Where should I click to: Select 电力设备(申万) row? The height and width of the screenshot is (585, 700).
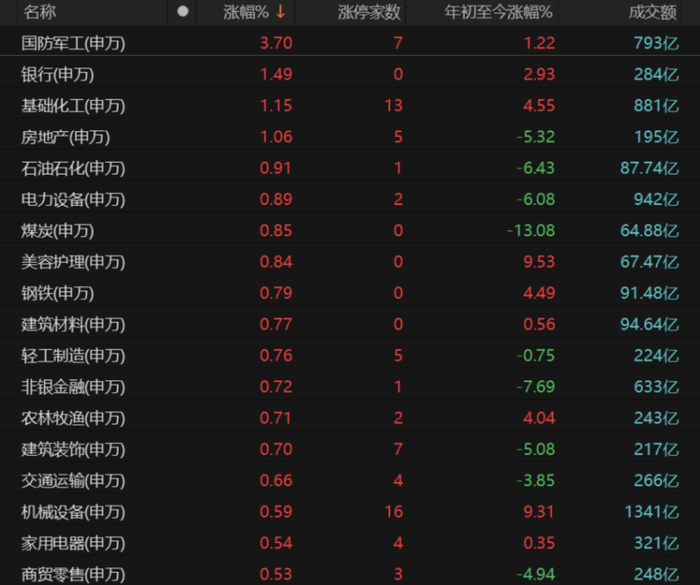(x=350, y=199)
